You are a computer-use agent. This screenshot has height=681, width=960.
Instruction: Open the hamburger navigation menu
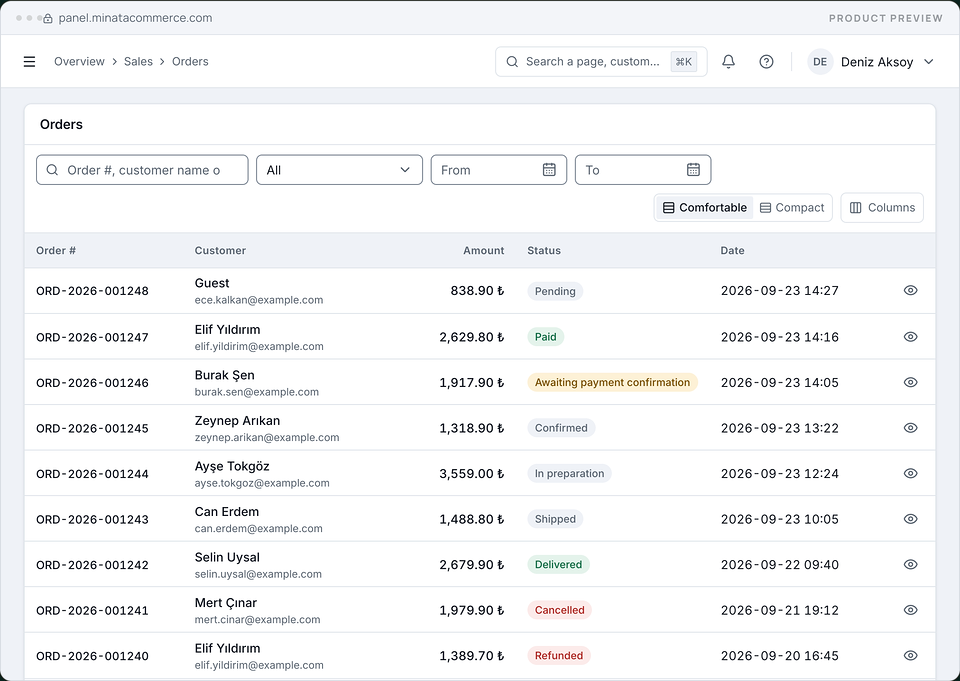click(29, 62)
